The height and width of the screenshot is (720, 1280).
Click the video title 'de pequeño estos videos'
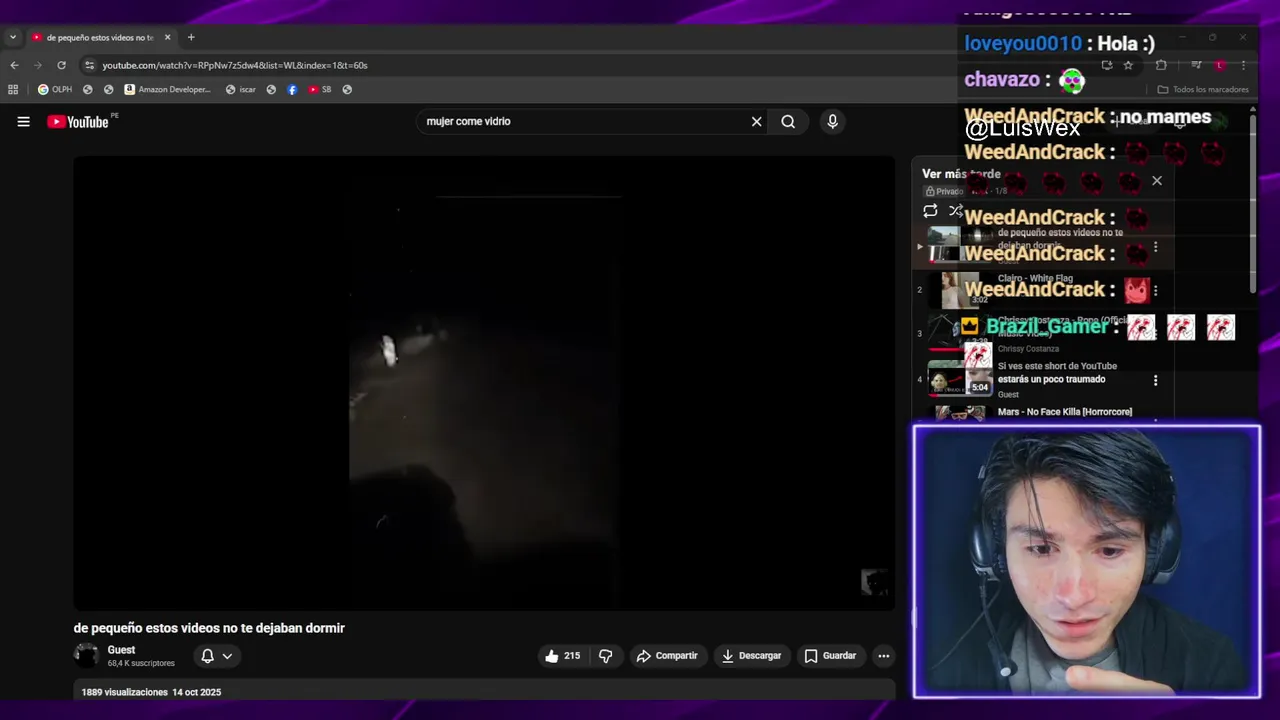[209, 628]
